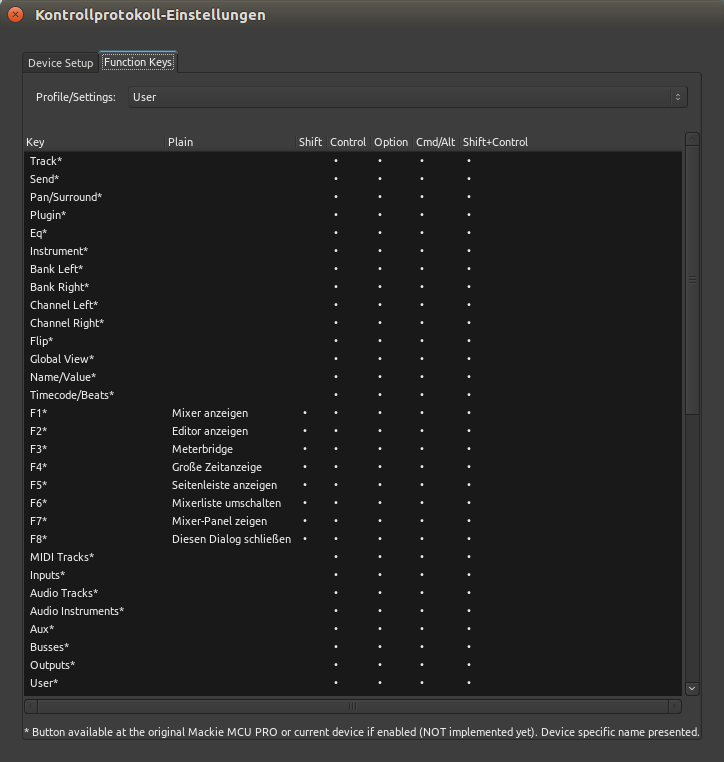The height and width of the screenshot is (762, 724).
Task: Select the Audio Instruments* row
Action: (x=353, y=611)
